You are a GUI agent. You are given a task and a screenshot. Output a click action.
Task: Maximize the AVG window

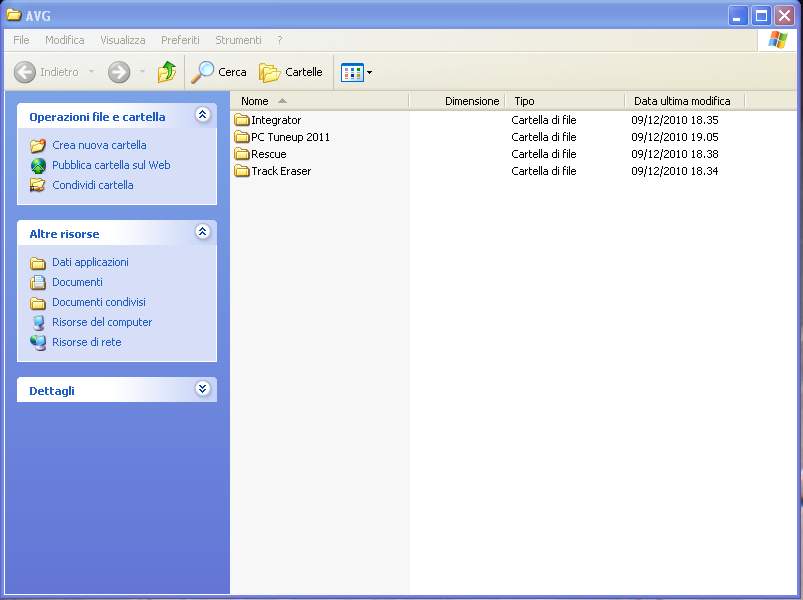[x=762, y=16]
